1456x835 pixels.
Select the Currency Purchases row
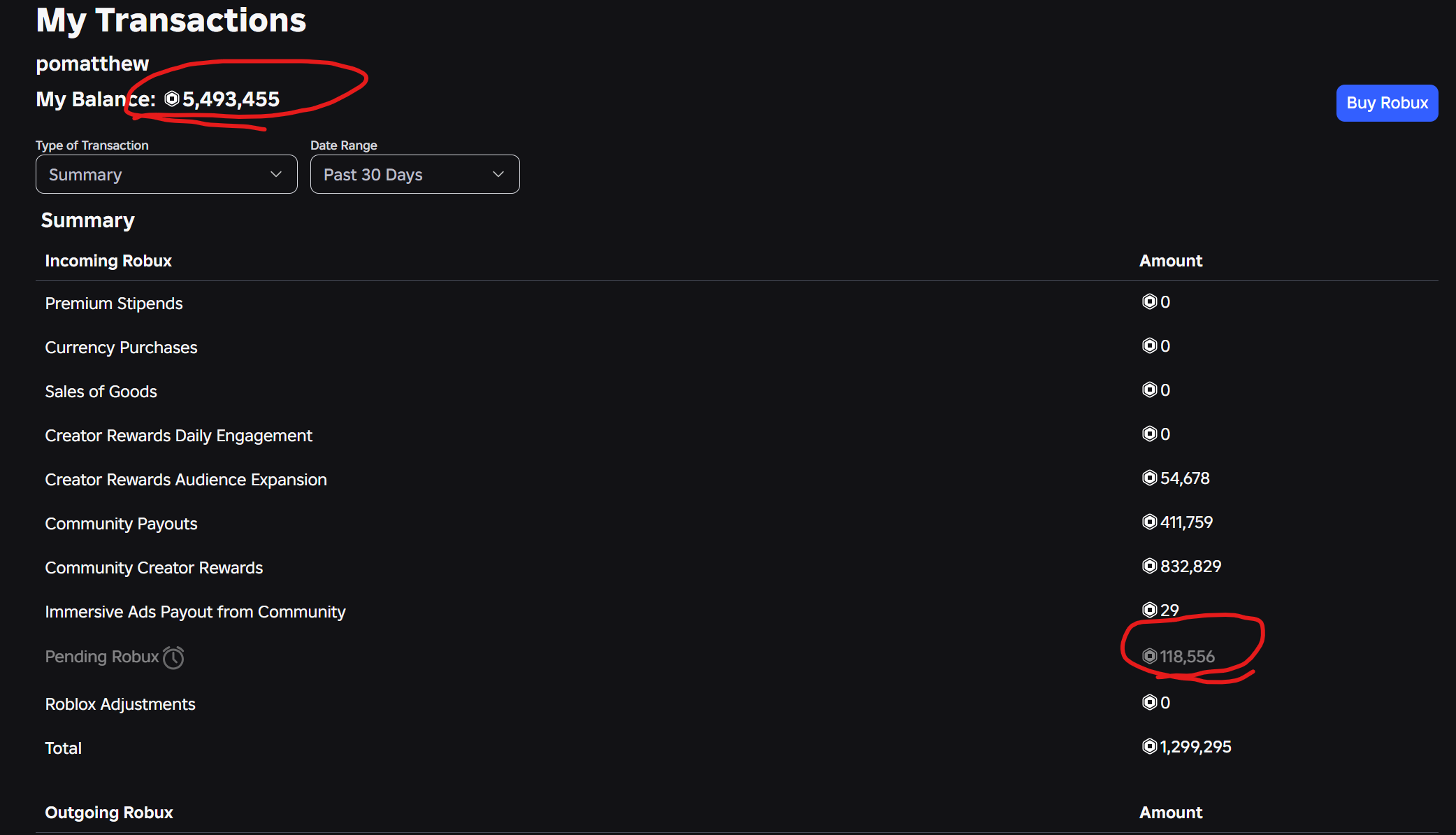[737, 347]
